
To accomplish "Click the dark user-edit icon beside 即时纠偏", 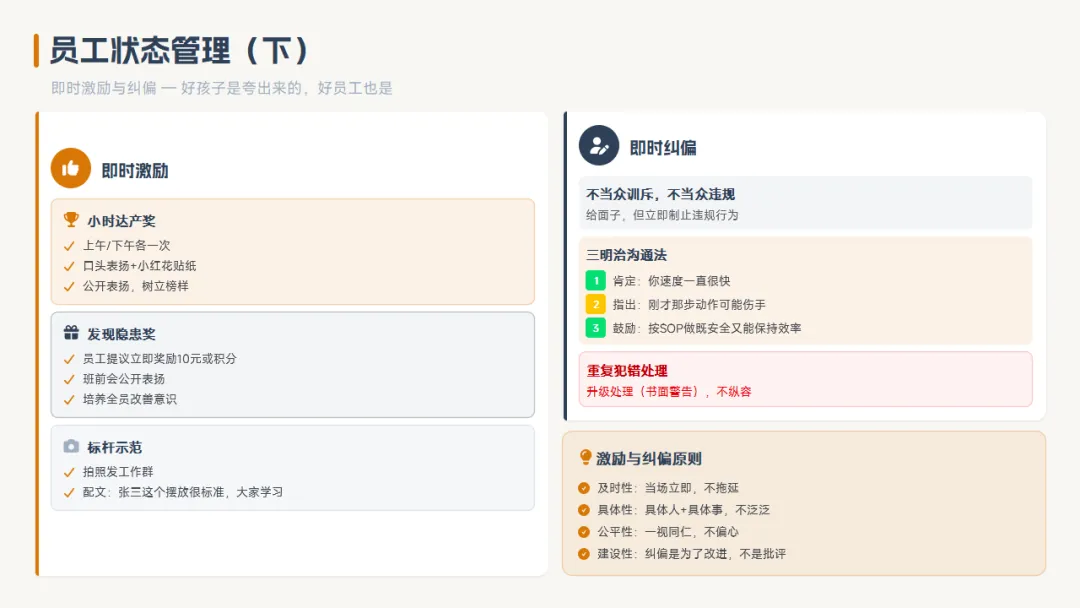I will click(x=599, y=146).
